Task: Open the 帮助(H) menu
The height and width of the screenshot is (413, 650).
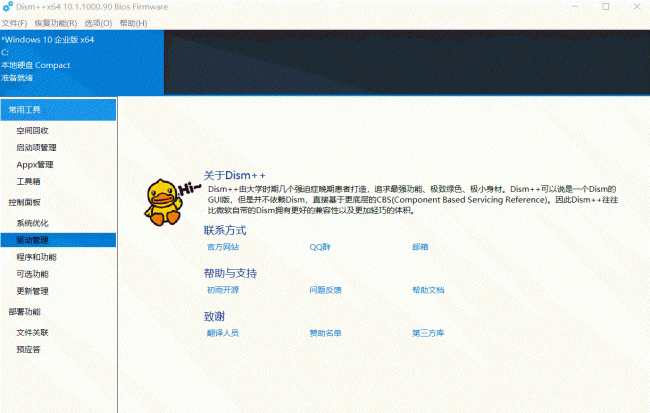Action: point(133,23)
